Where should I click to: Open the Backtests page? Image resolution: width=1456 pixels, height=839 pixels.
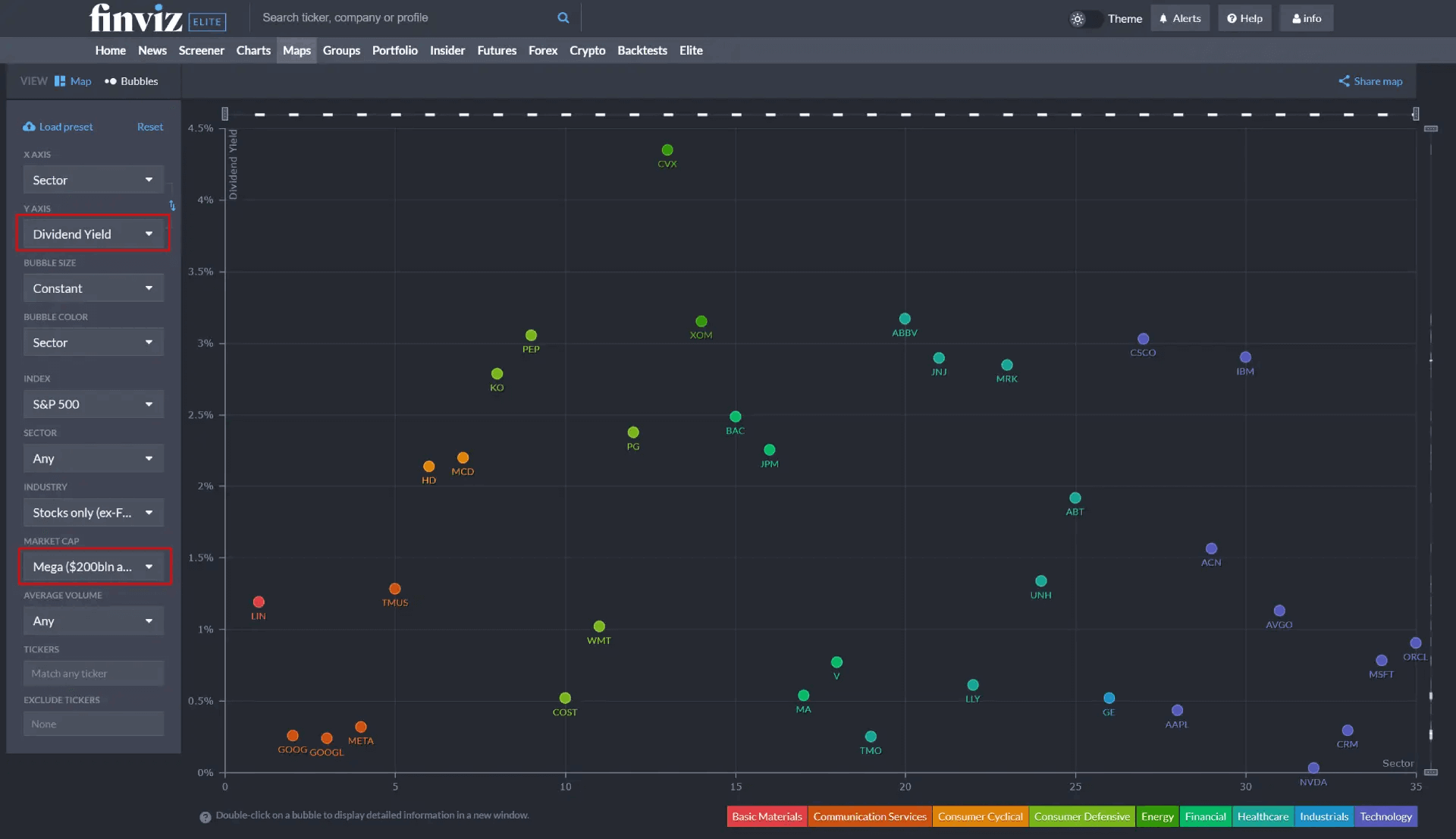tap(642, 50)
